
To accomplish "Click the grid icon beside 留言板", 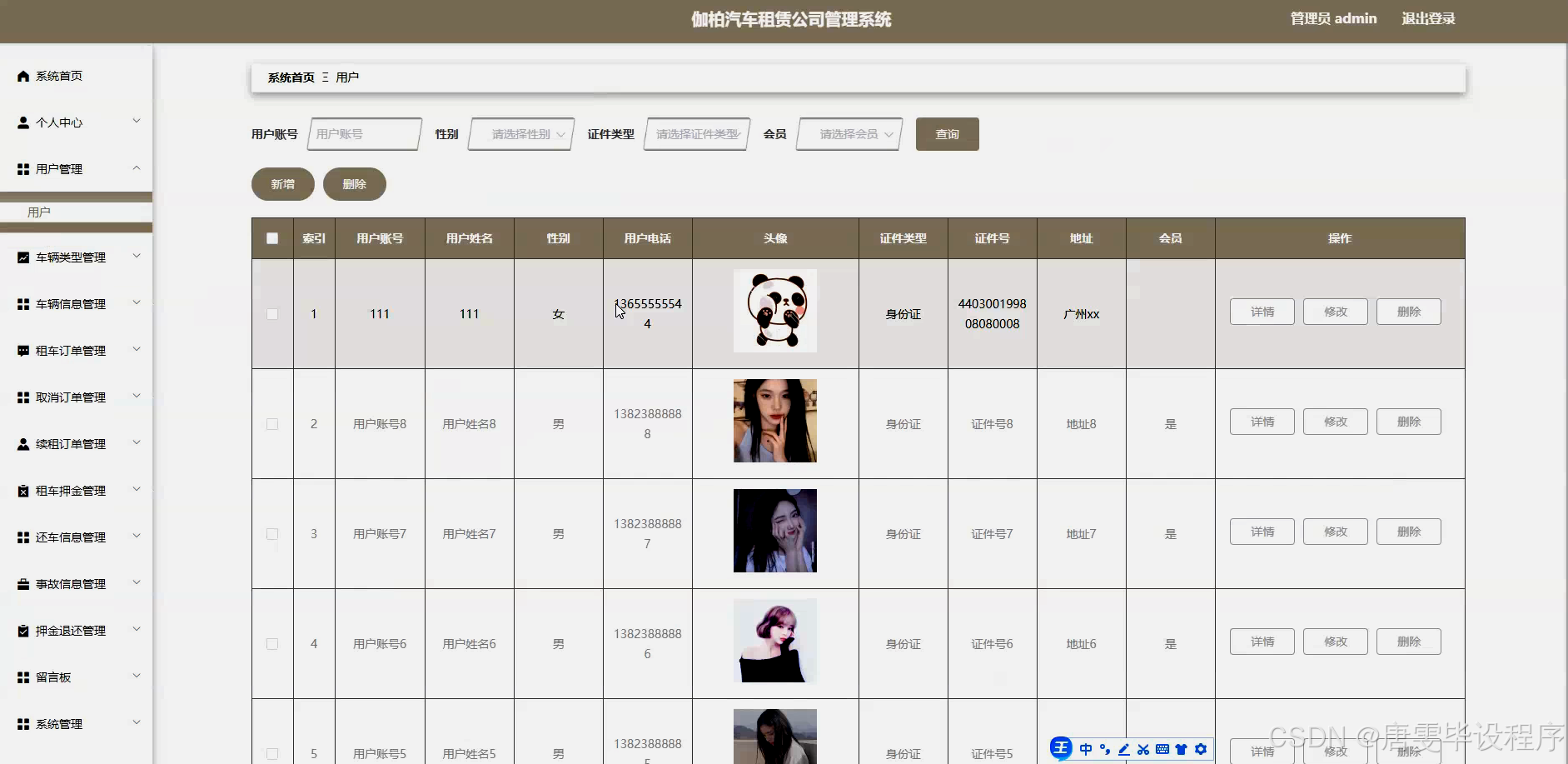I will coord(23,677).
